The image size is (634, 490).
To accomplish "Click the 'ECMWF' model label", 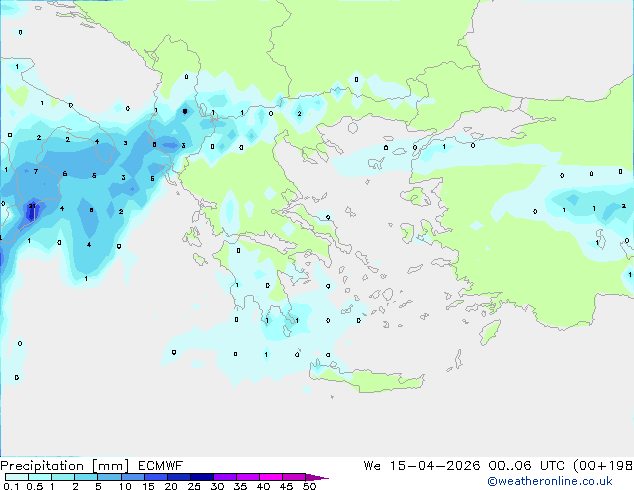I will pyautogui.click(x=161, y=466).
